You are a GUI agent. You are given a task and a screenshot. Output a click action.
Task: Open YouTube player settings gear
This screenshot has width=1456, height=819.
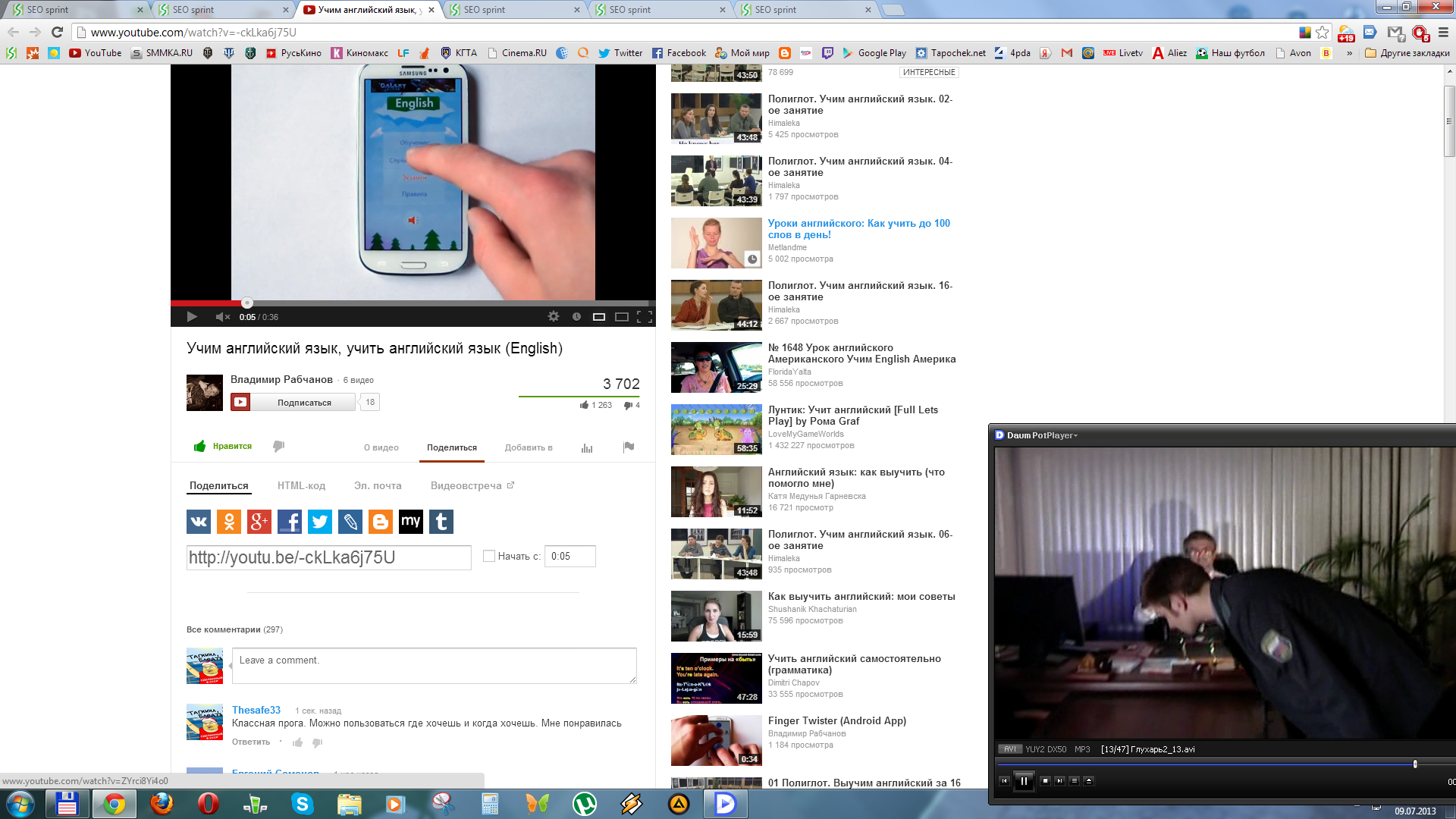[x=554, y=317]
